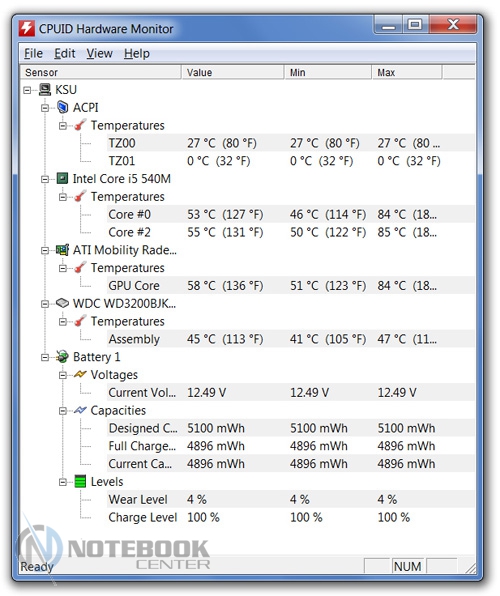The image size is (500, 596).
Task: Click the ACPI shield icon
Action: click(62, 108)
